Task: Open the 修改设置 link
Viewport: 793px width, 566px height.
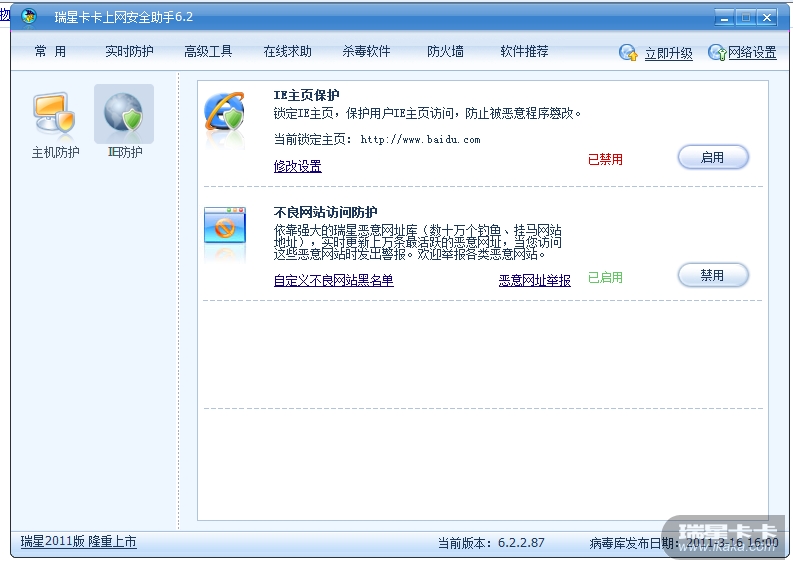Action: tap(297, 166)
